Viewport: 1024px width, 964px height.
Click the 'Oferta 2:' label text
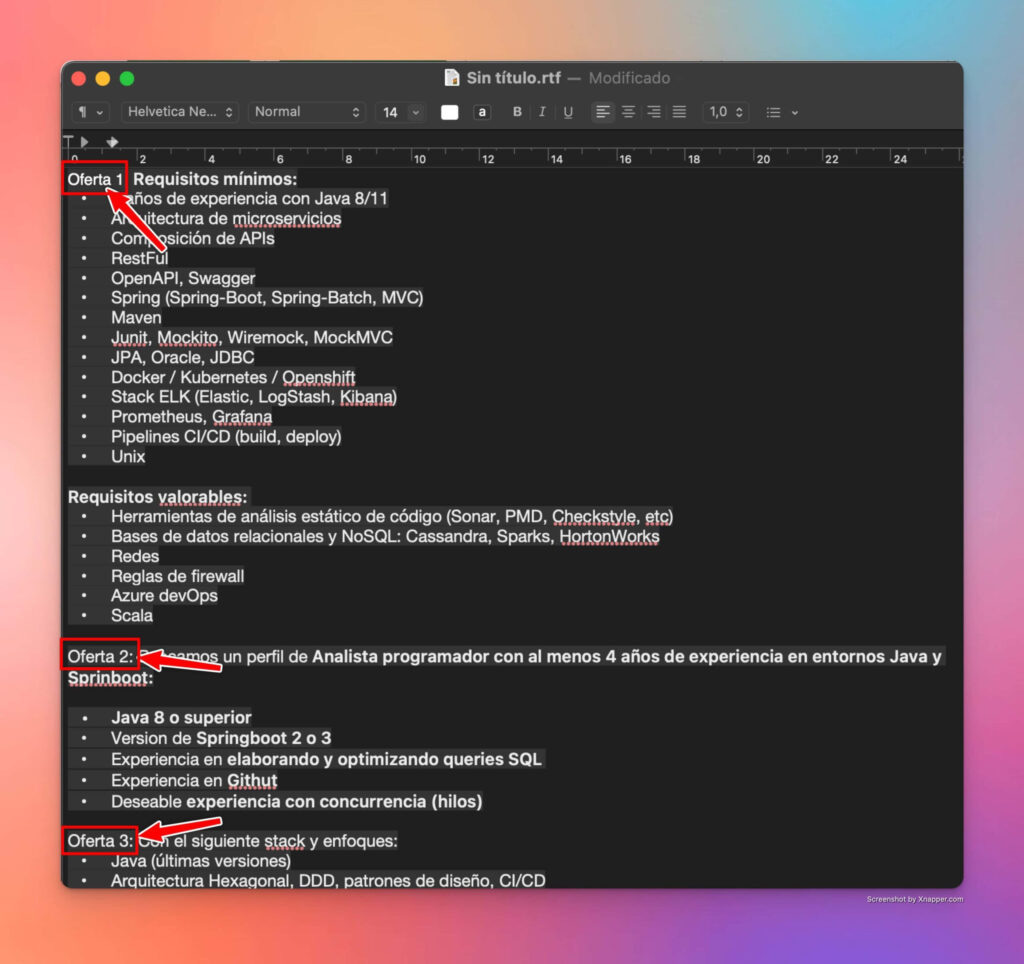[x=101, y=656]
